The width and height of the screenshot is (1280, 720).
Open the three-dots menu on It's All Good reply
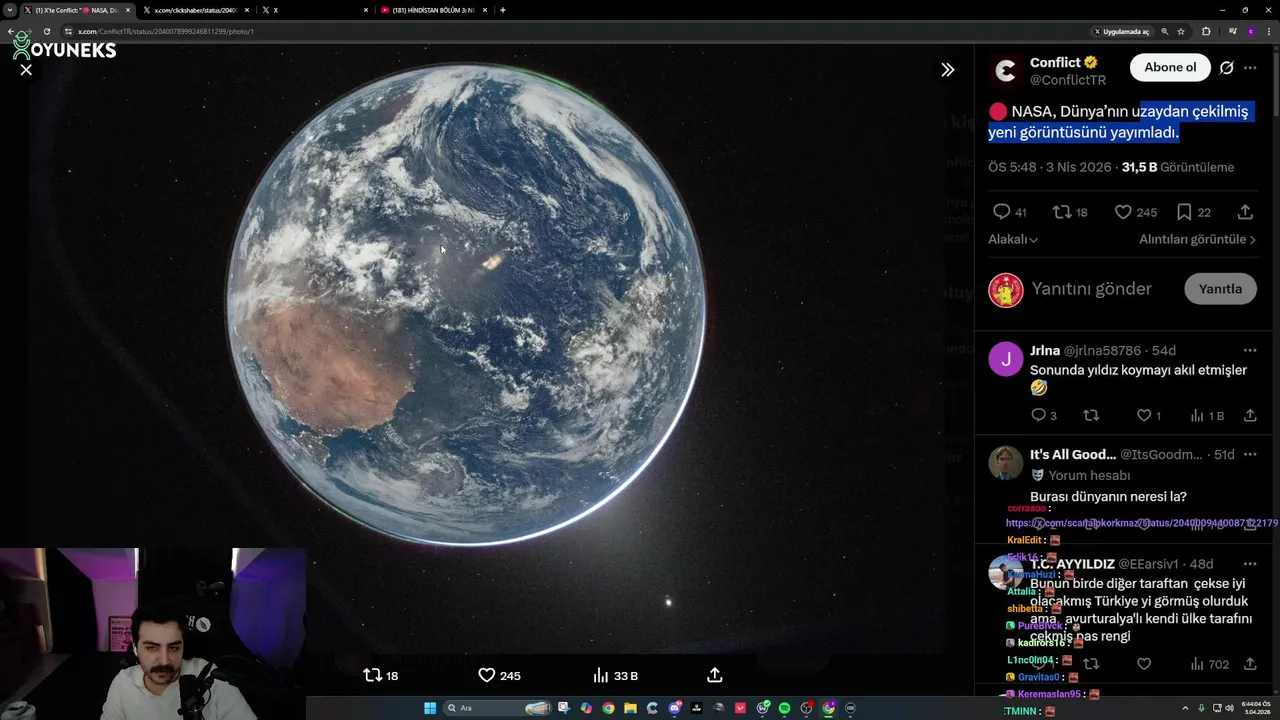[1250, 454]
